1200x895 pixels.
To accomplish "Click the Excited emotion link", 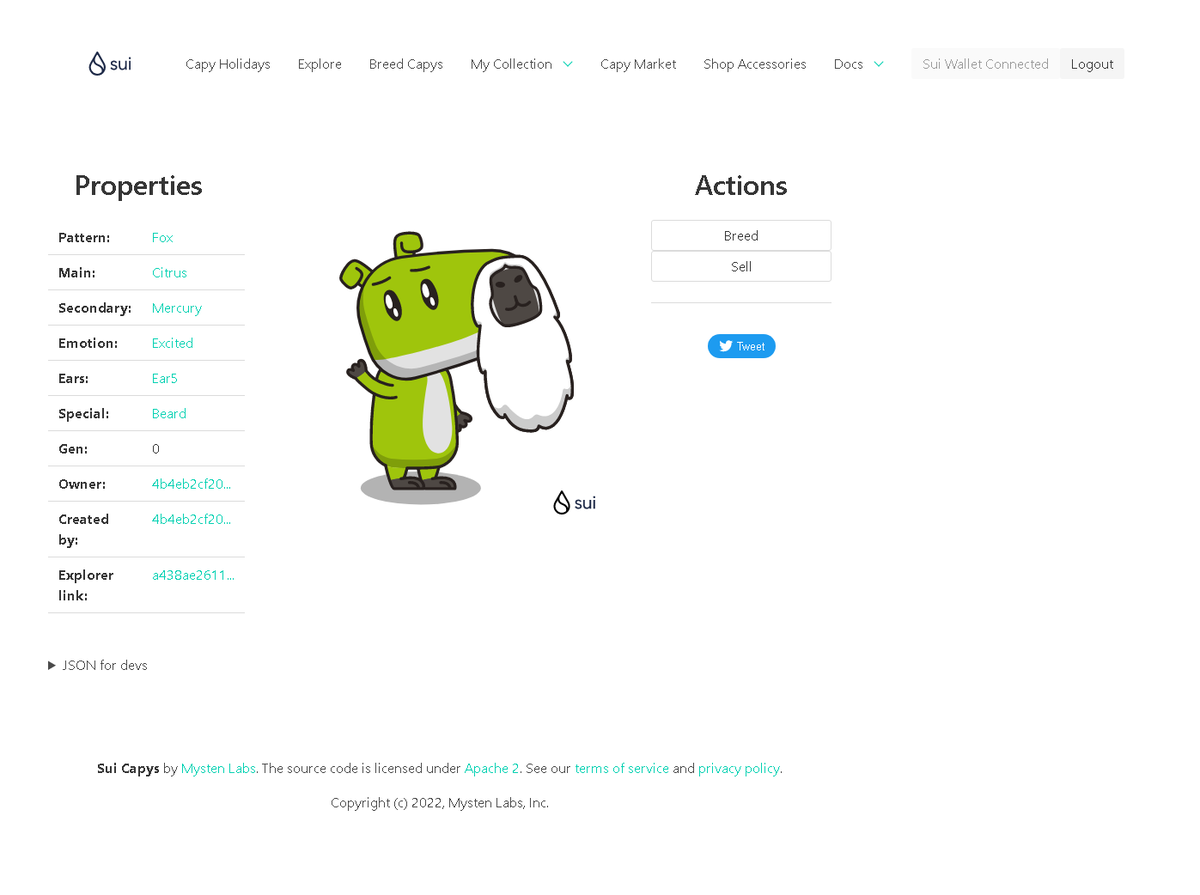I will point(173,343).
